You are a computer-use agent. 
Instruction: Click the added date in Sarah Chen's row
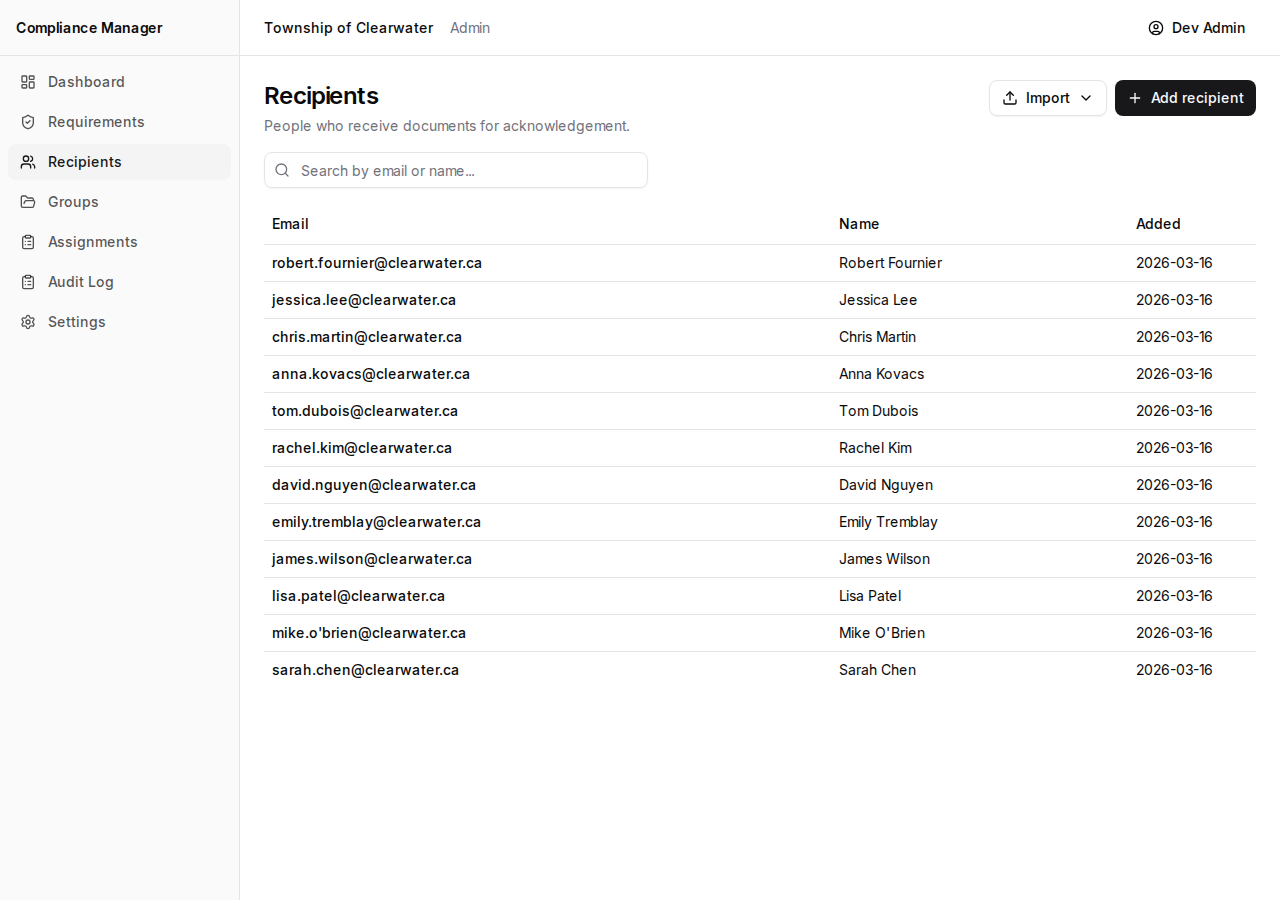(x=1174, y=670)
